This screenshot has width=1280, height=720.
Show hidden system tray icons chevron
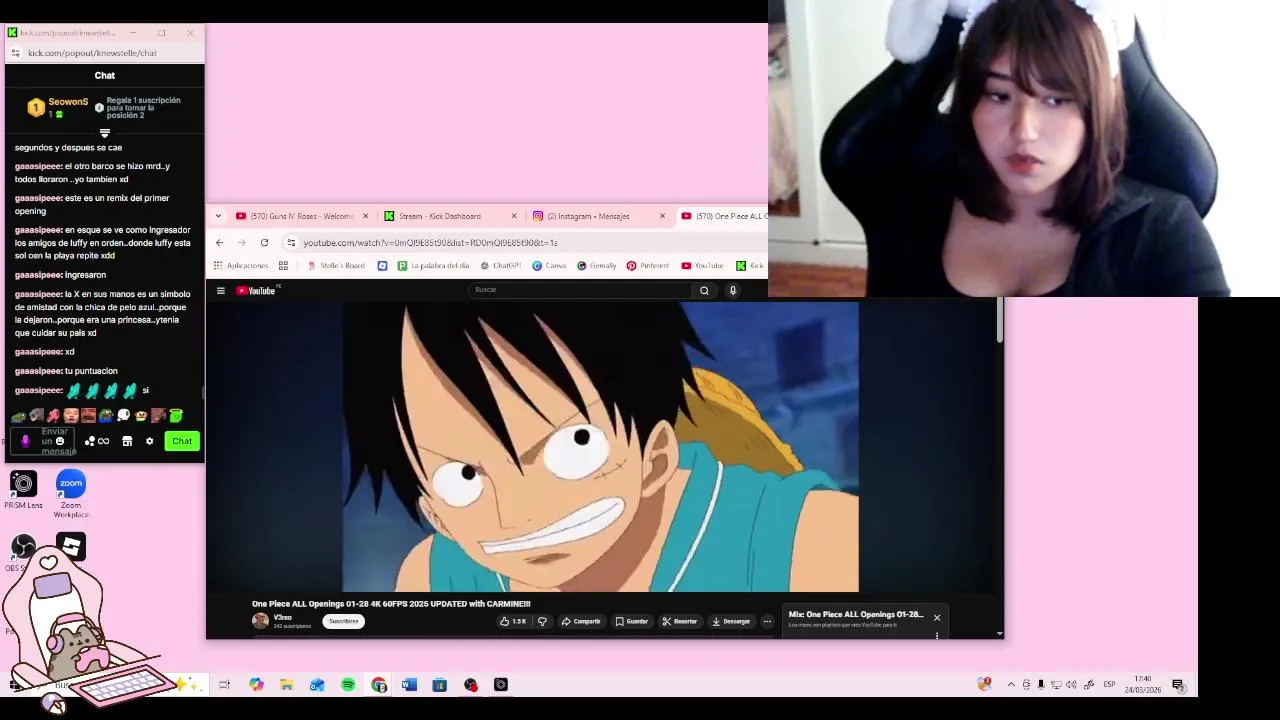click(x=1011, y=685)
